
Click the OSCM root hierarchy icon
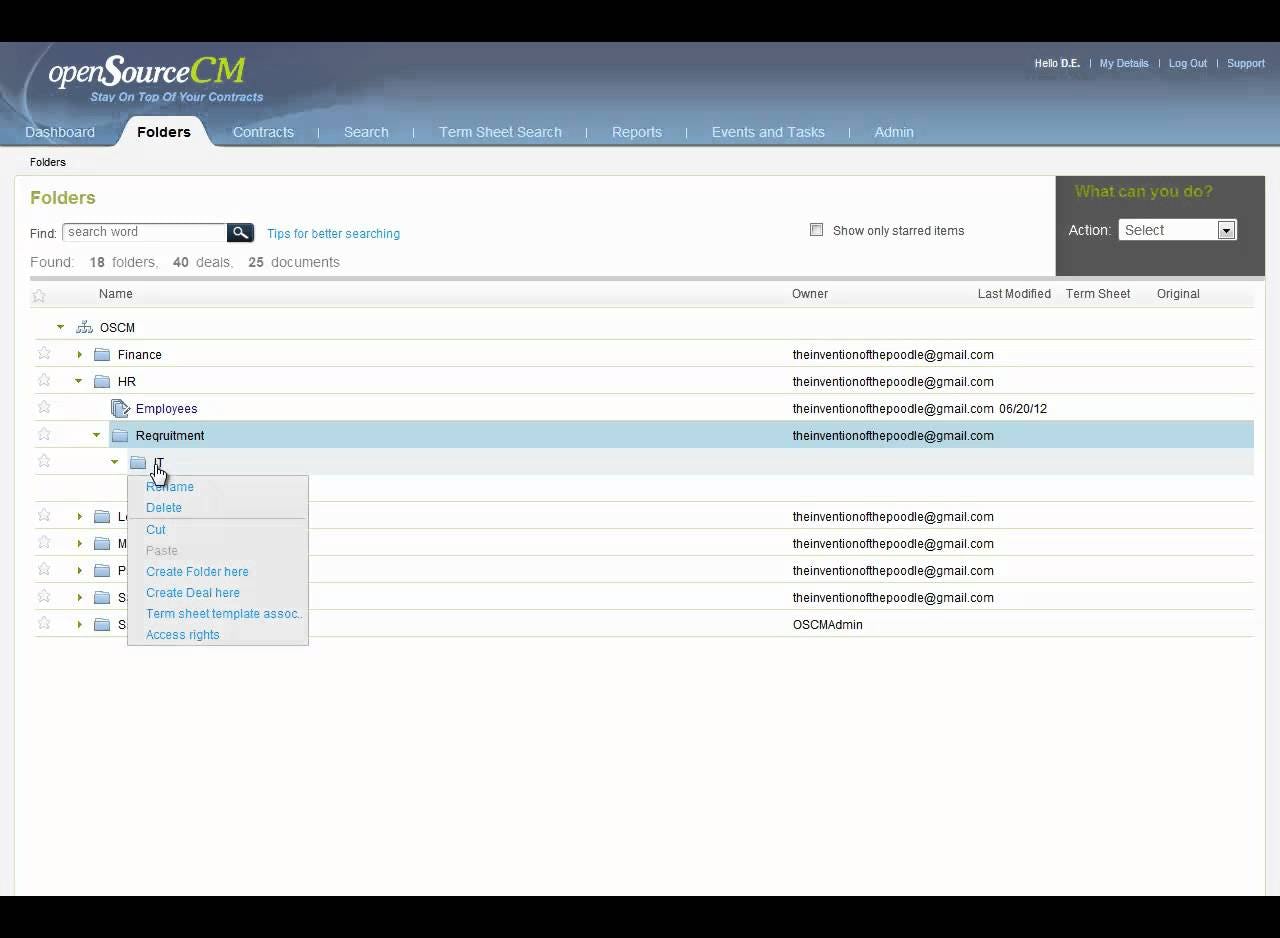click(x=84, y=327)
